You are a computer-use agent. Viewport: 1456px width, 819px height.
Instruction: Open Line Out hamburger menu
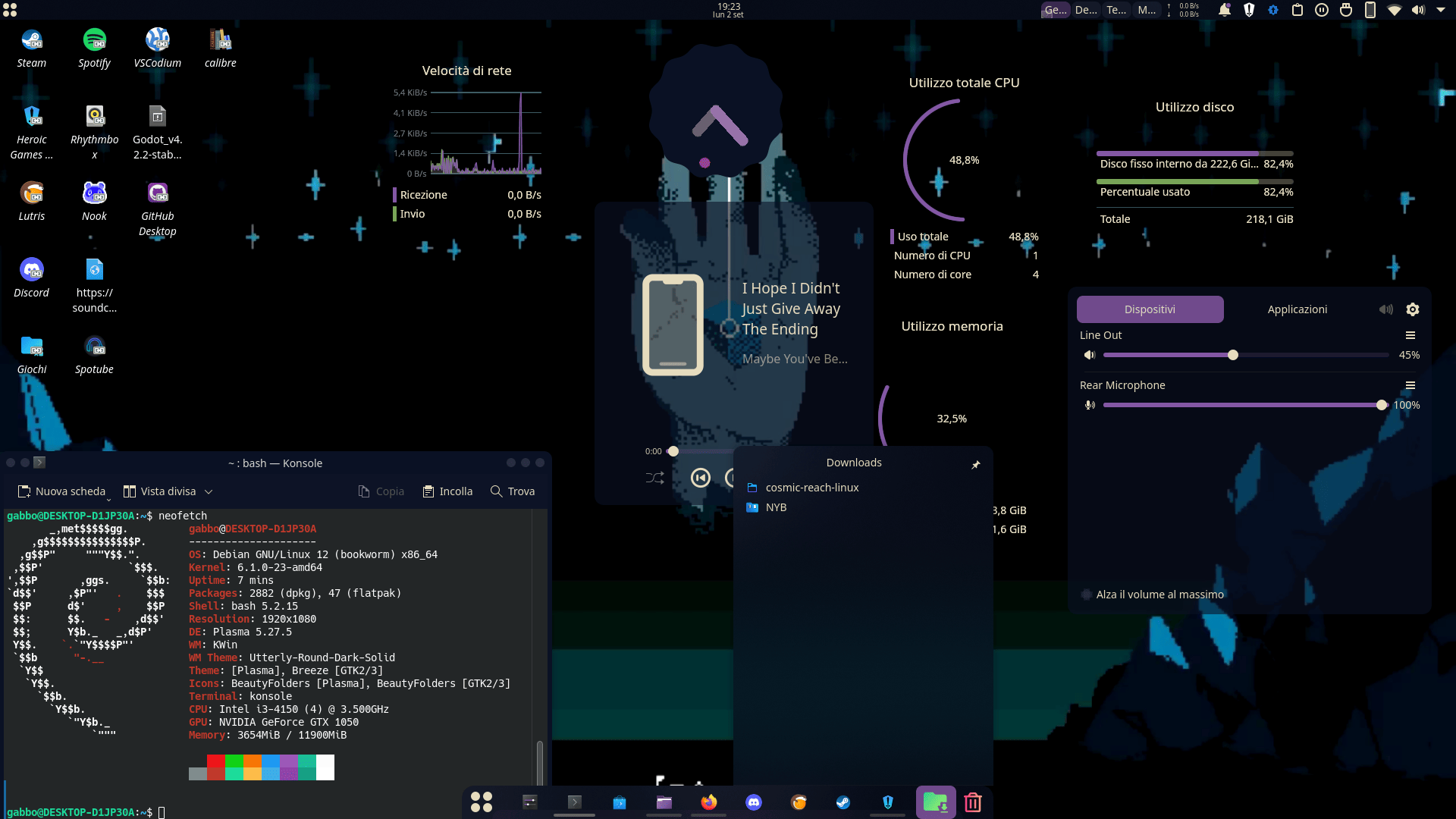tap(1410, 335)
